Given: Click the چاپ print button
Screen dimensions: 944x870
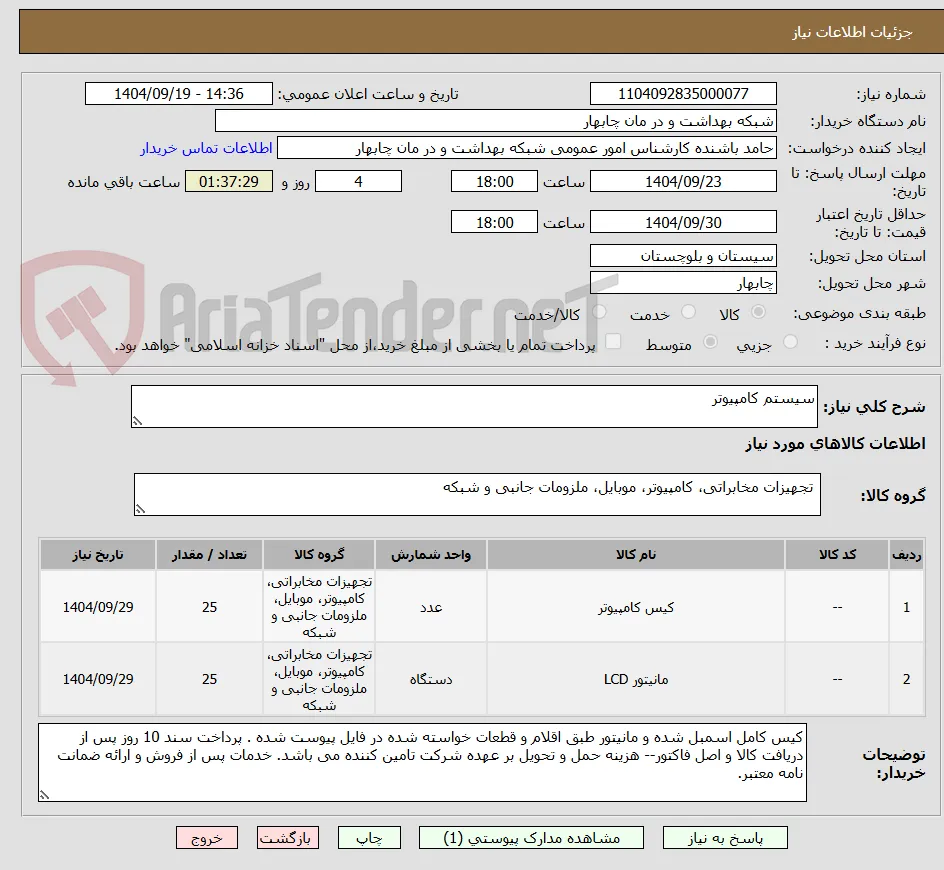Looking at the screenshot, I should click(x=369, y=837).
